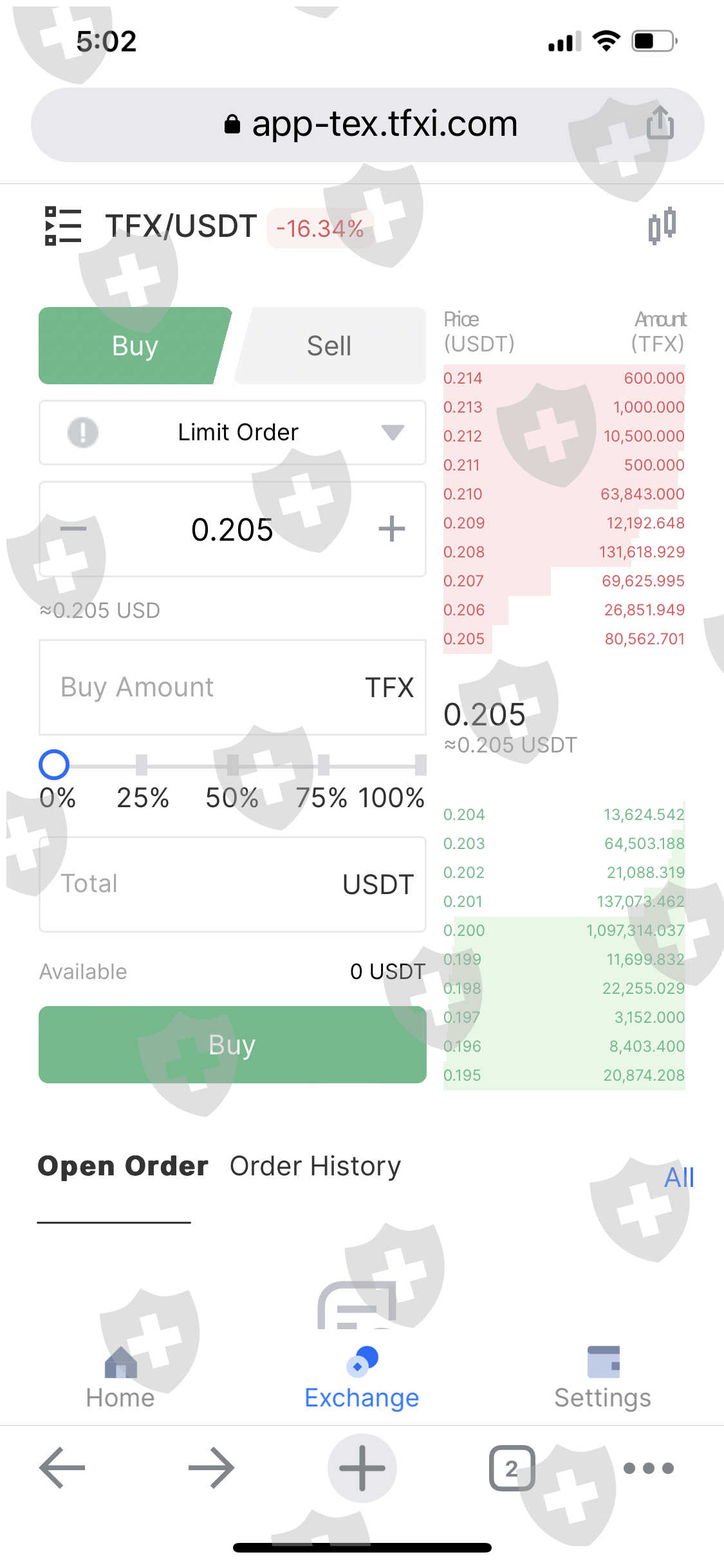
Task: Select the green Buy side toggle
Action: [x=135, y=346]
